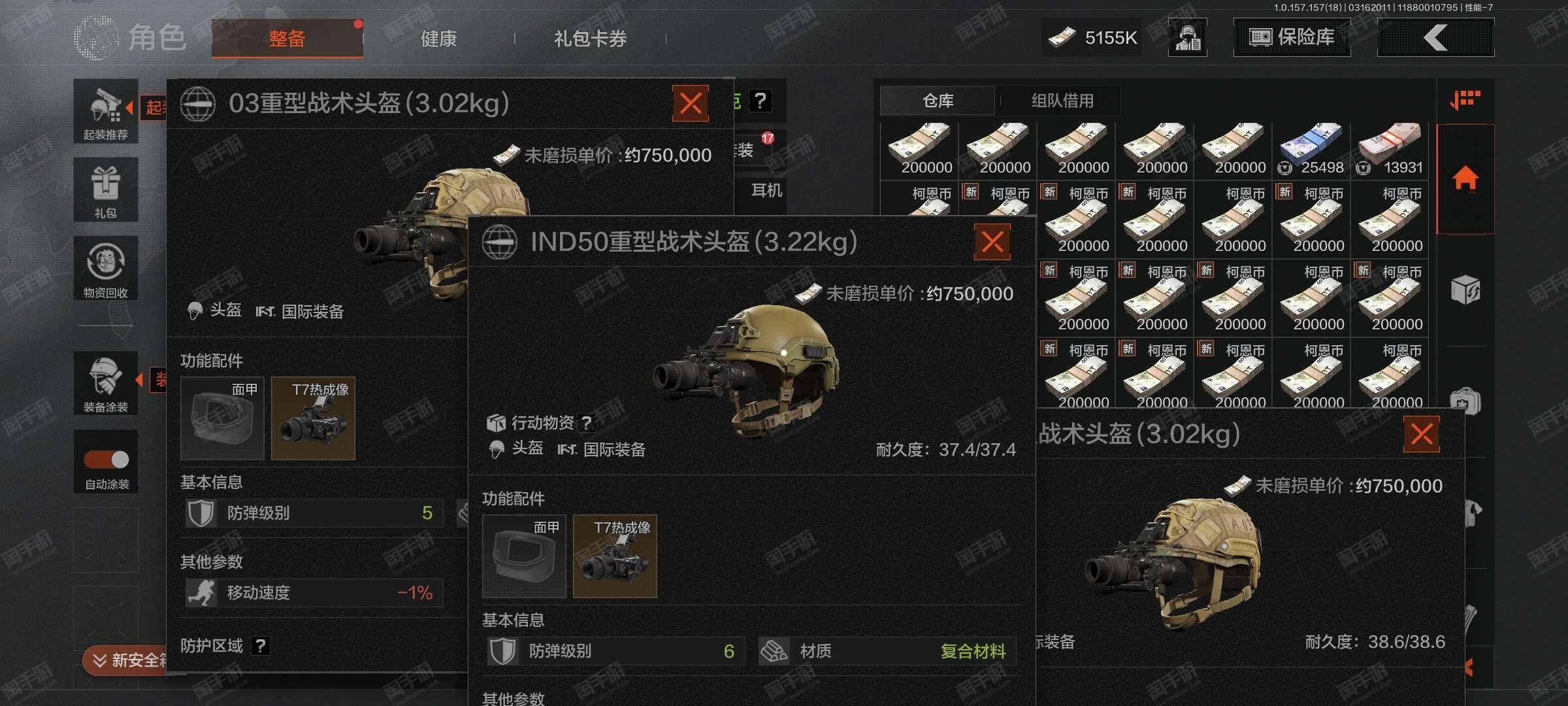Click the soldier profile icon beside currency
This screenshot has width=1568, height=706.
point(1187,38)
